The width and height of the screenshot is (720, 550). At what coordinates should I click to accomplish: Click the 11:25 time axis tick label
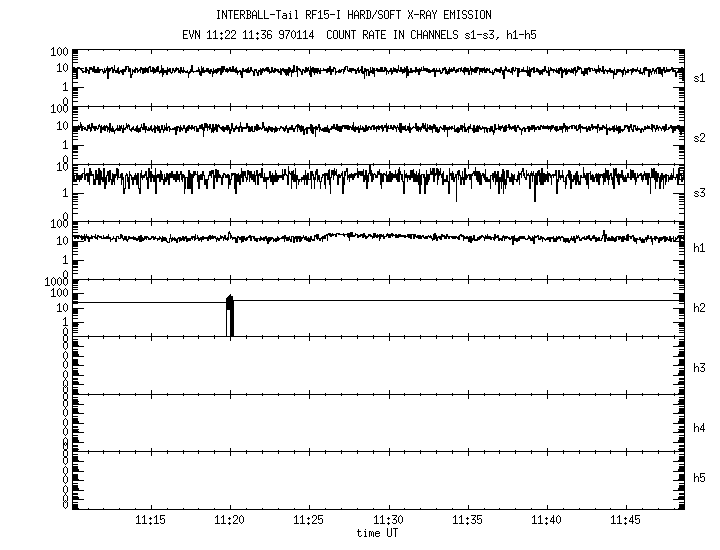[x=309, y=521]
